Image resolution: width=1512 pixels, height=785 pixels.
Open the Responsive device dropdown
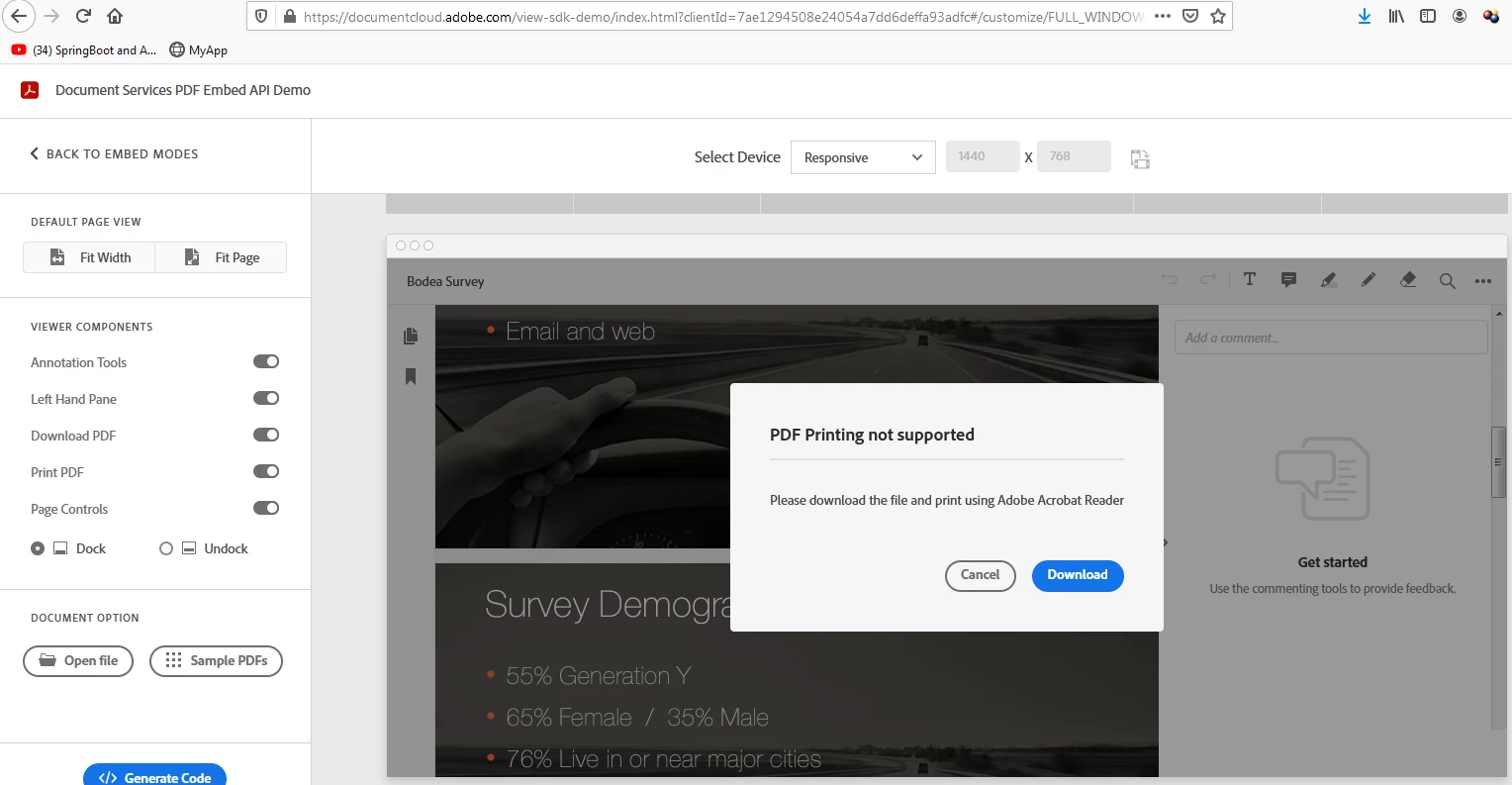863,157
